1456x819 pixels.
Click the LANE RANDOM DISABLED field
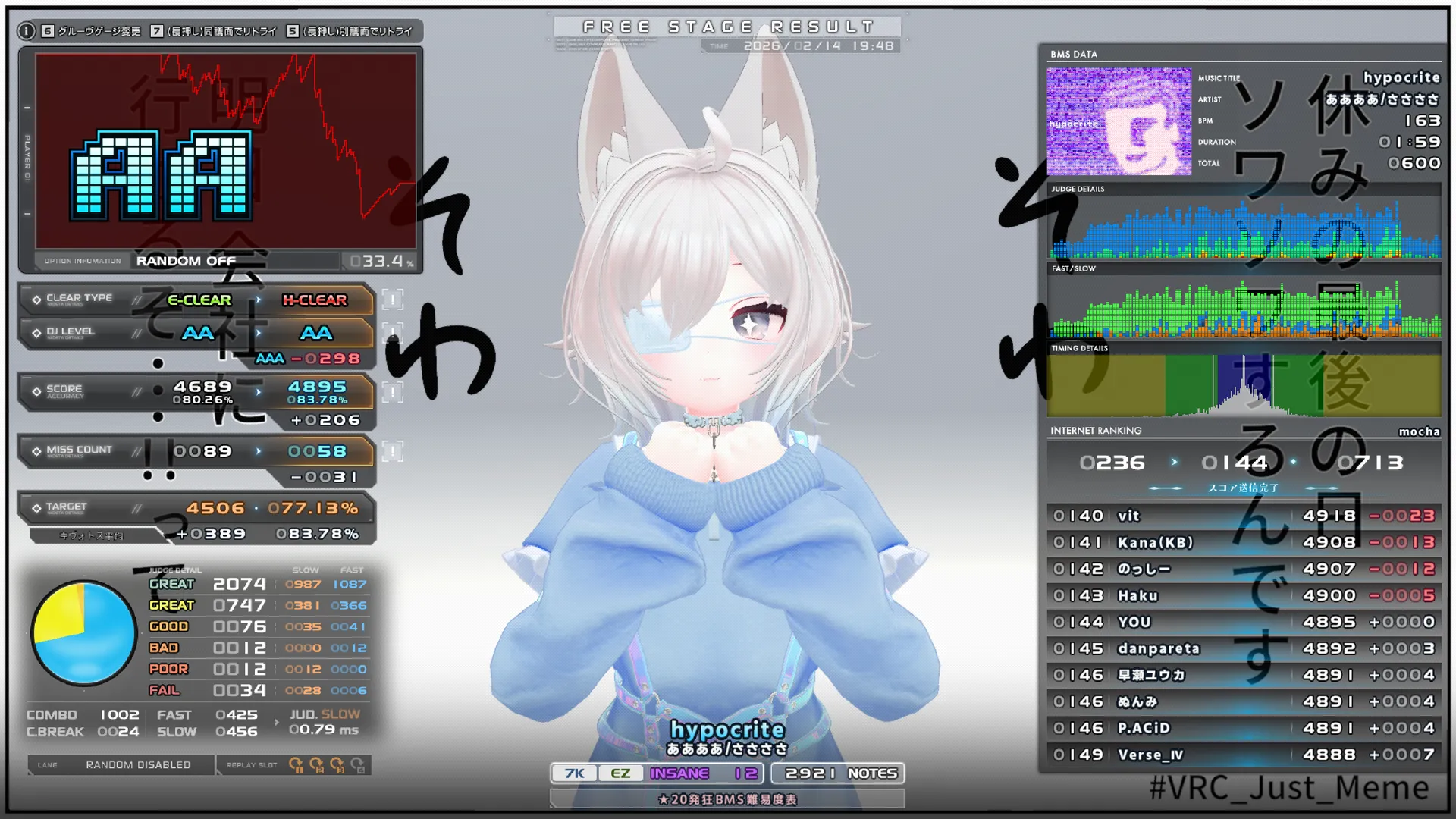coord(121,765)
